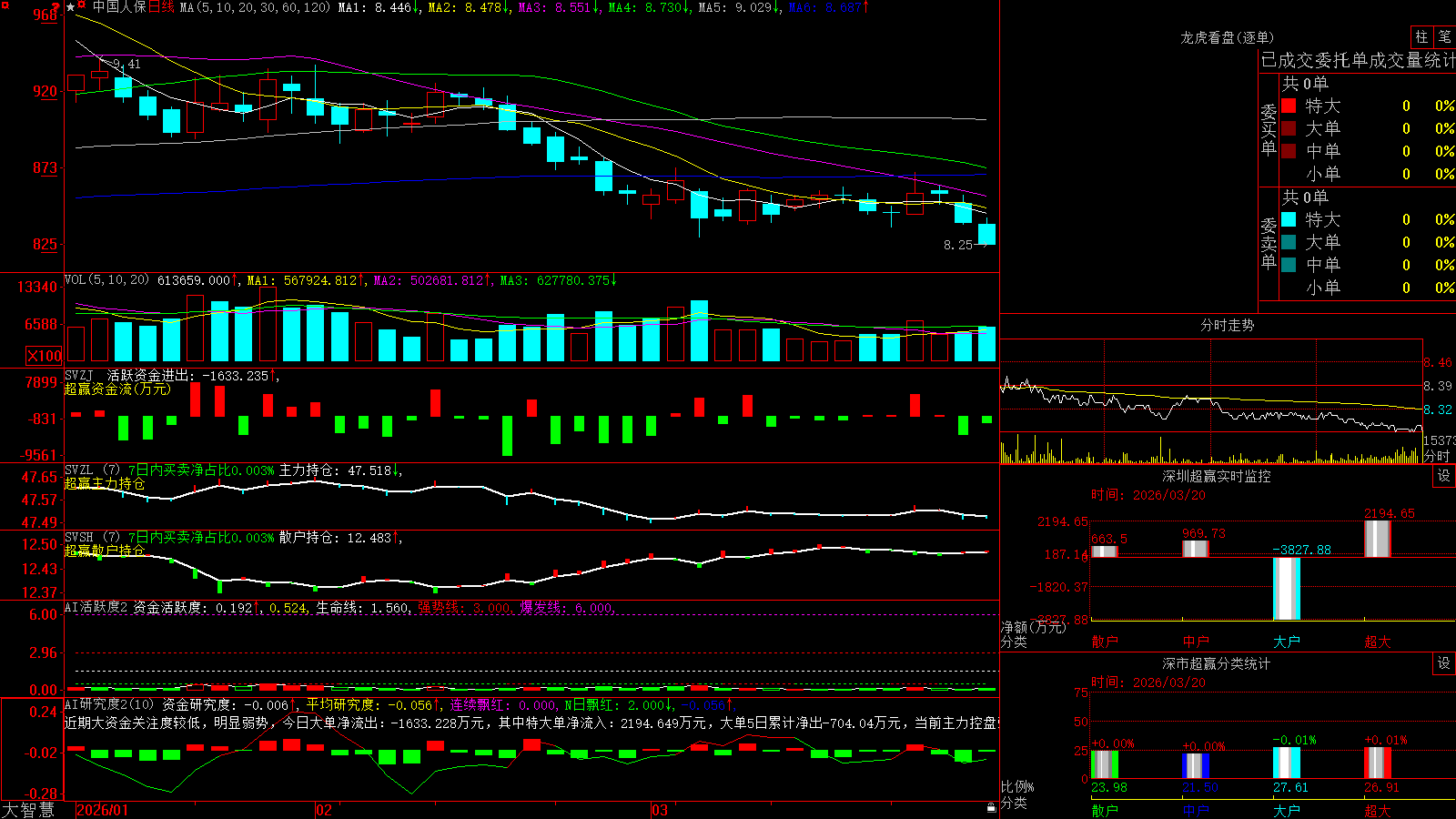Click the dark red 大单 swatch under 委买单
Viewport: 1456px width, 819px height.
coord(1289,128)
